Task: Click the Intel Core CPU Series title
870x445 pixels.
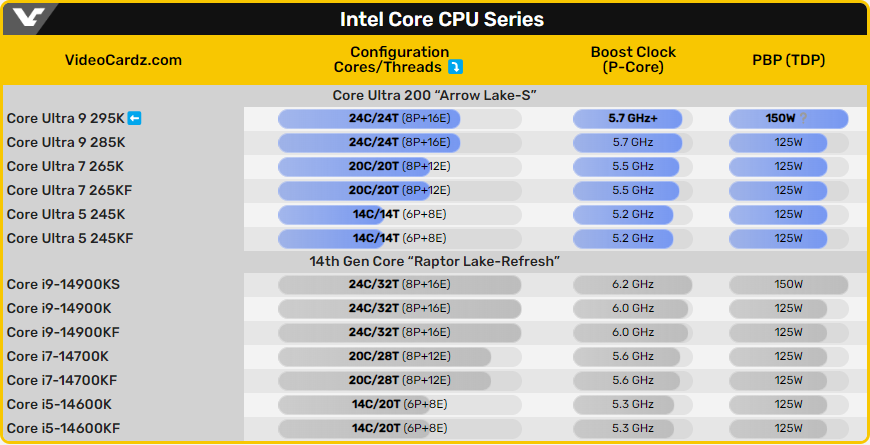Action: point(442,19)
